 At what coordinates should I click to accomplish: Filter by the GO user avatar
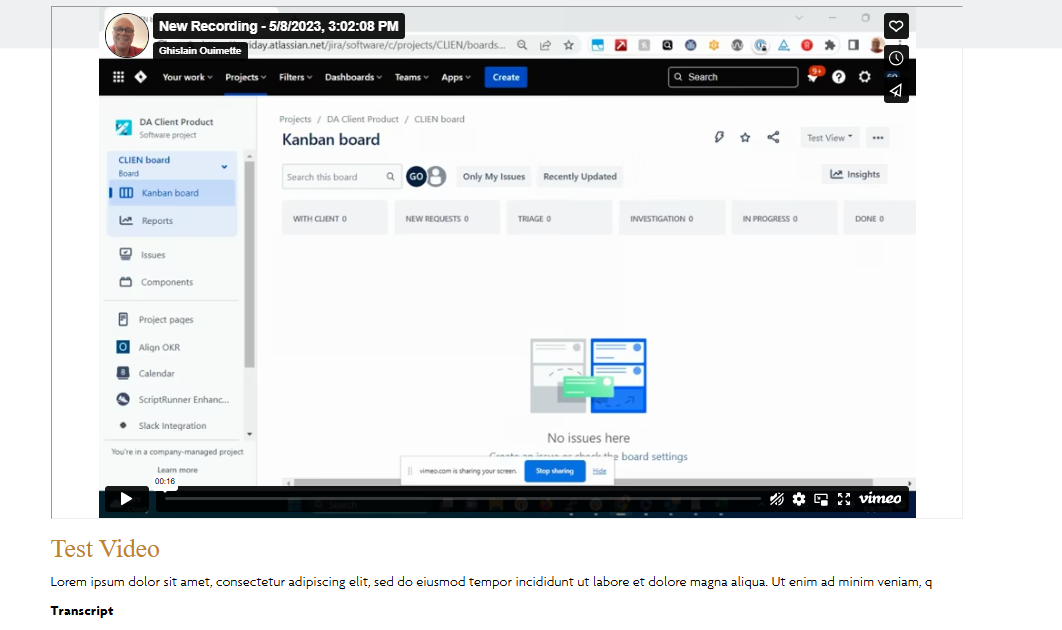tap(416, 177)
